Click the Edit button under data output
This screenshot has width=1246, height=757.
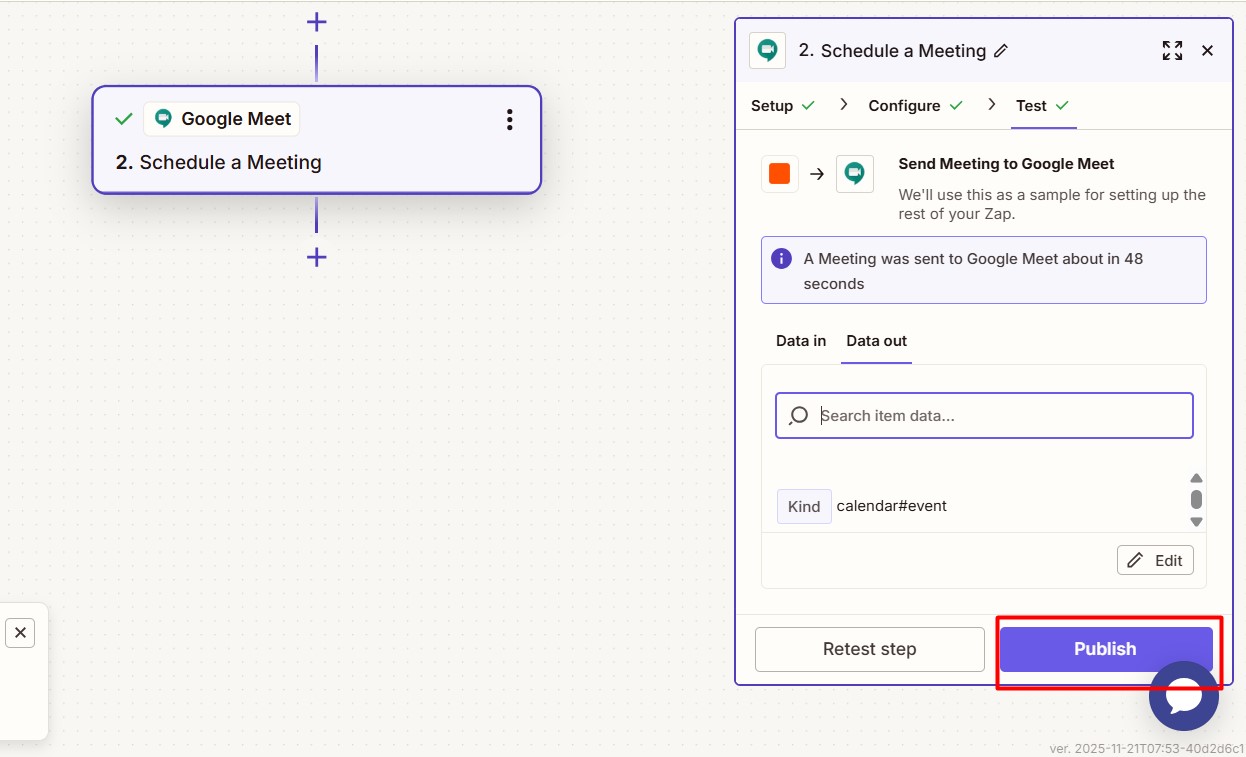1155,560
